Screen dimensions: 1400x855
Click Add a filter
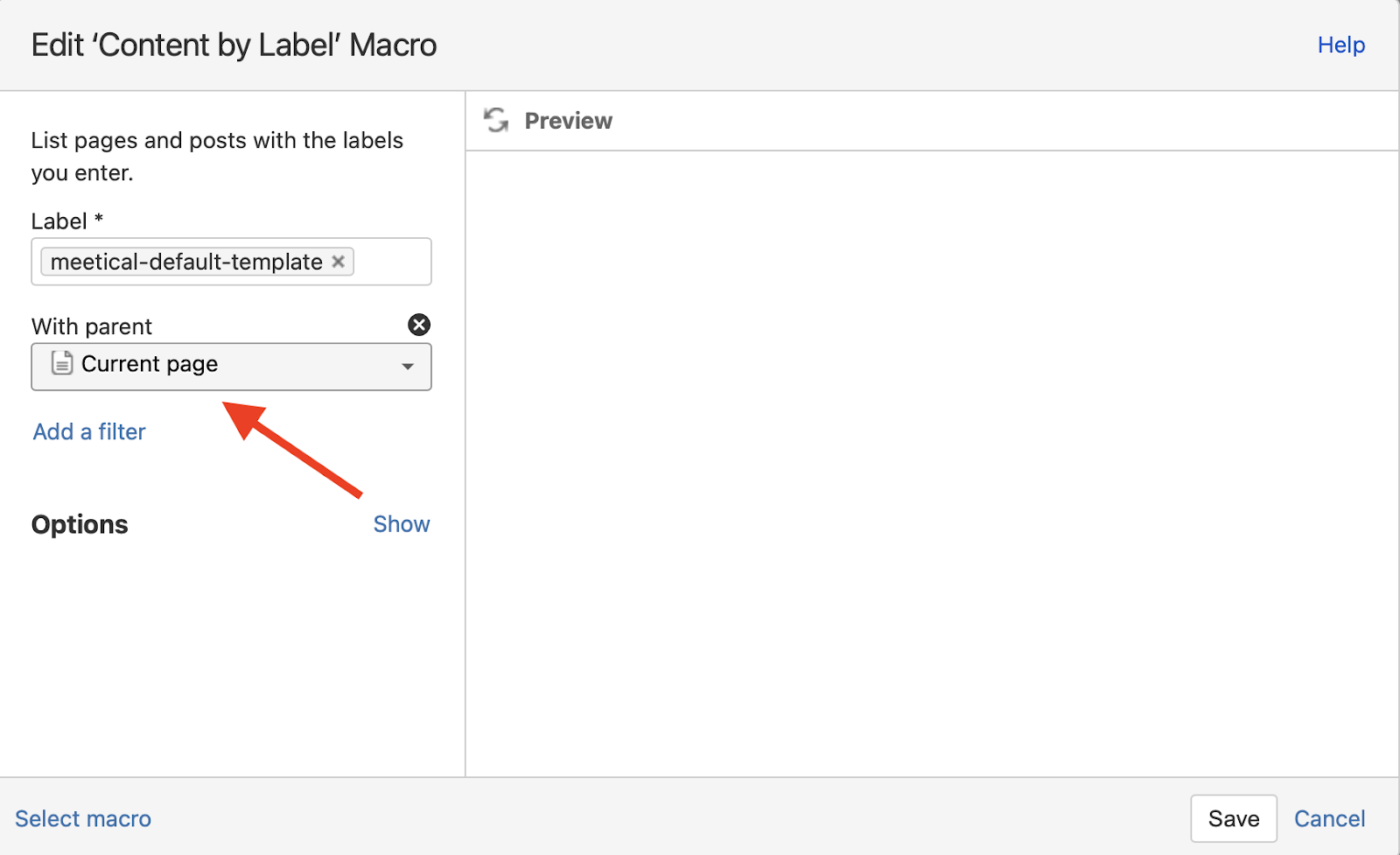pos(88,431)
